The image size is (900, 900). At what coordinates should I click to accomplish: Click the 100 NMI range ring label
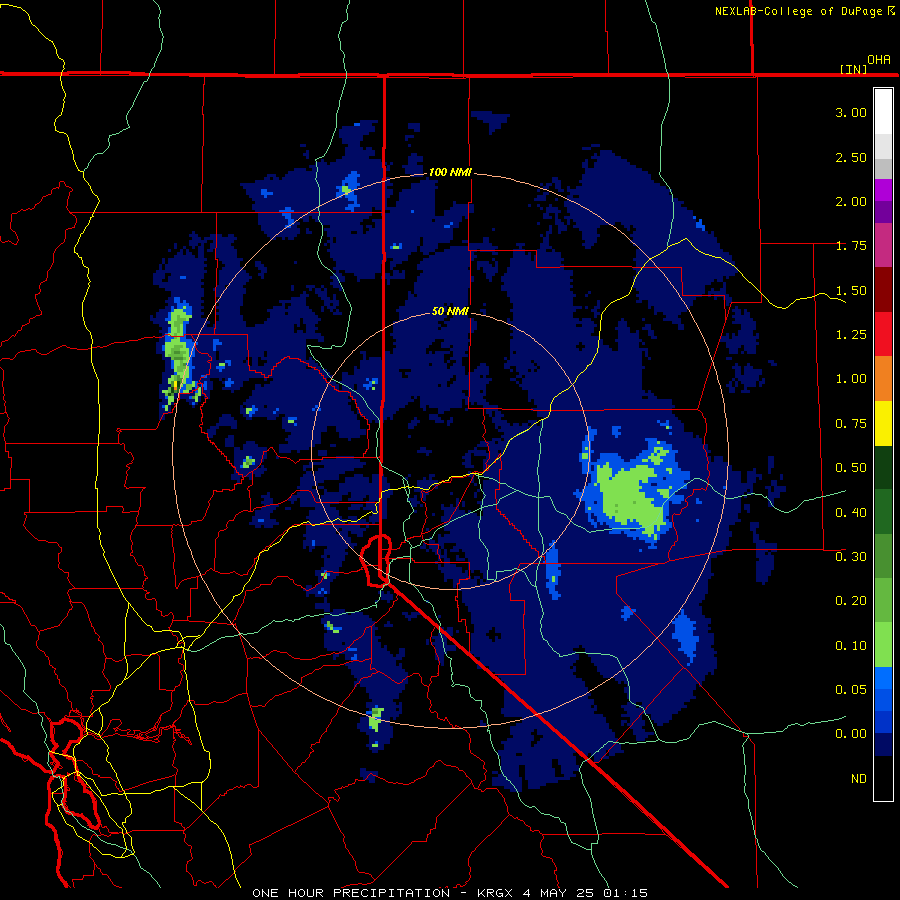tap(450, 172)
